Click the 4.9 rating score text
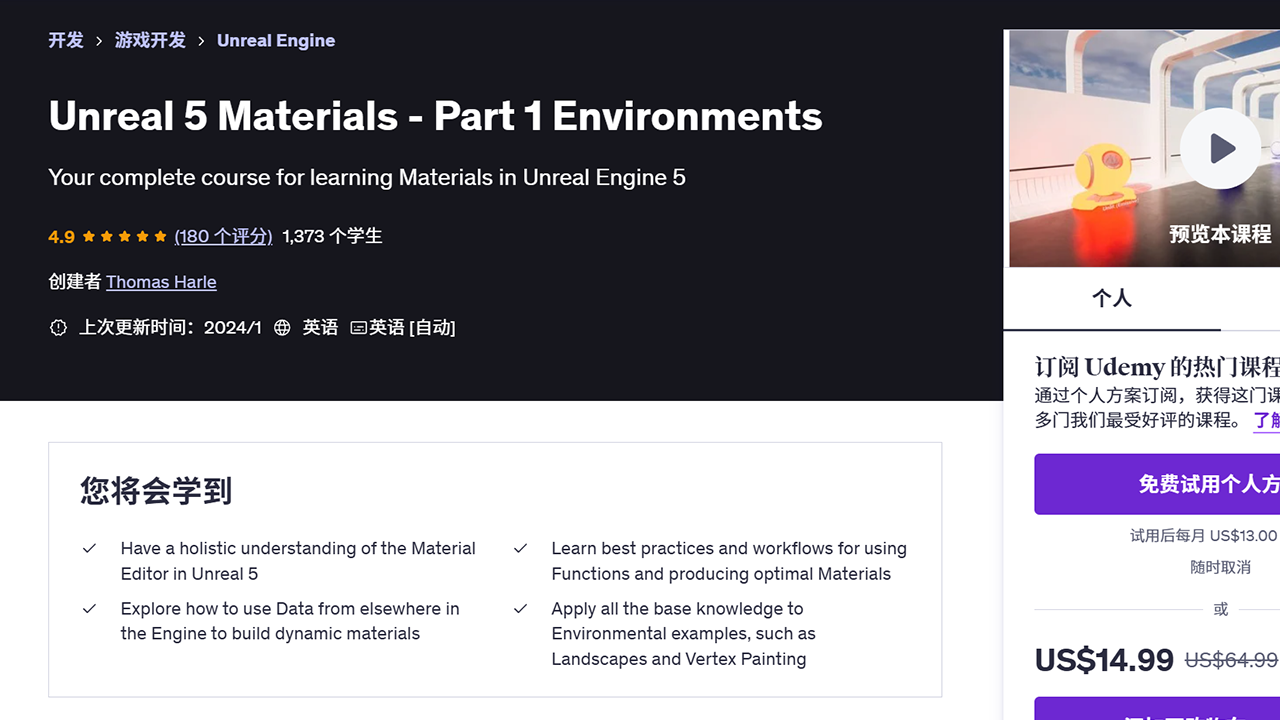Image resolution: width=1280 pixels, height=720 pixels. pos(61,236)
